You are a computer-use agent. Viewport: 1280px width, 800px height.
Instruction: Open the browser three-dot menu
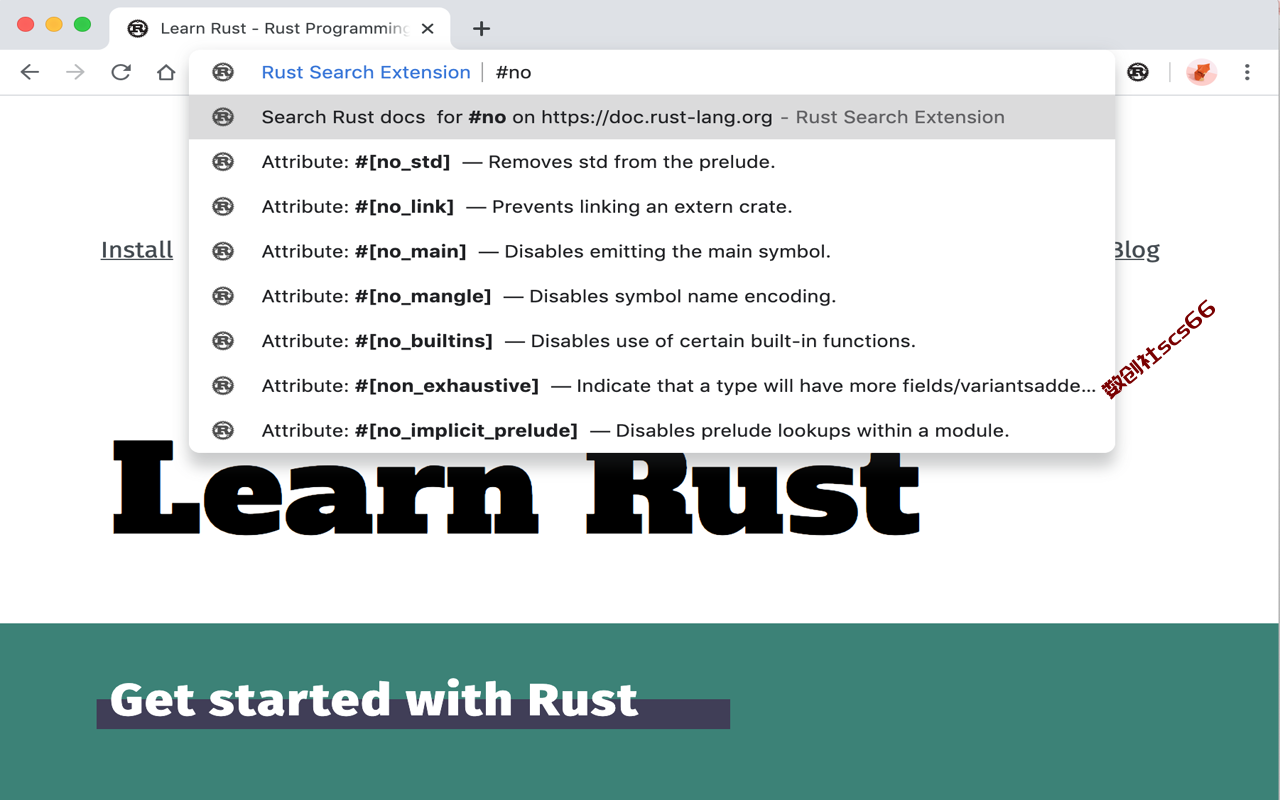(1247, 72)
